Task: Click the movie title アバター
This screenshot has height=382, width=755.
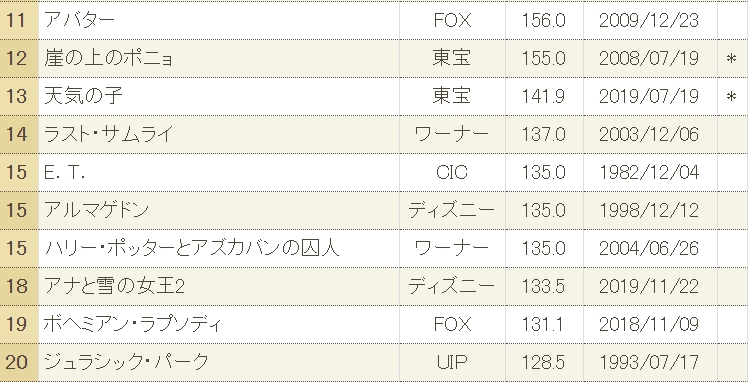Action: (79, 20)
